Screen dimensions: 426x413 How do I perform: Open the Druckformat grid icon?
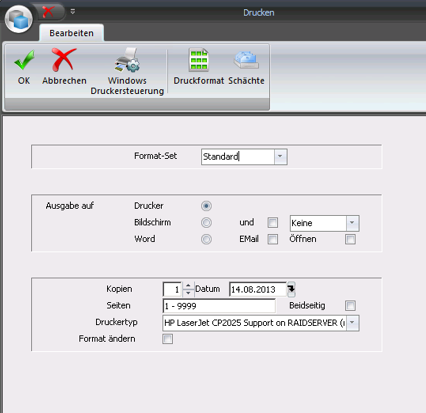pyautogui.click(x=199, y=60)
